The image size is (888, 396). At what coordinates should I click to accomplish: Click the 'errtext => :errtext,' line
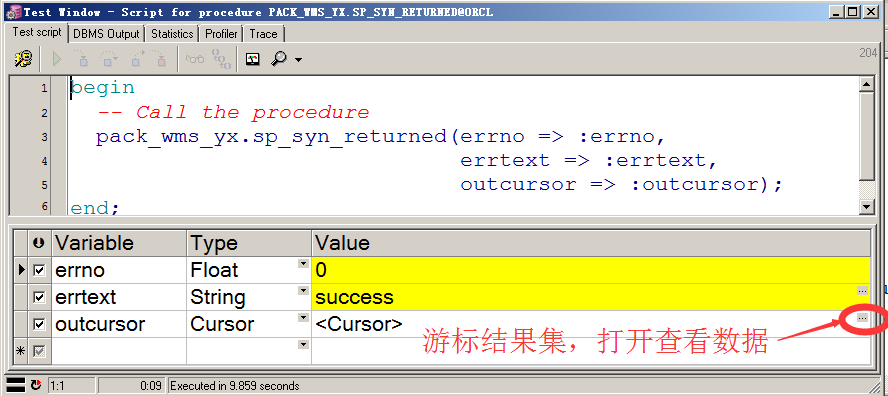click(588, 160)
